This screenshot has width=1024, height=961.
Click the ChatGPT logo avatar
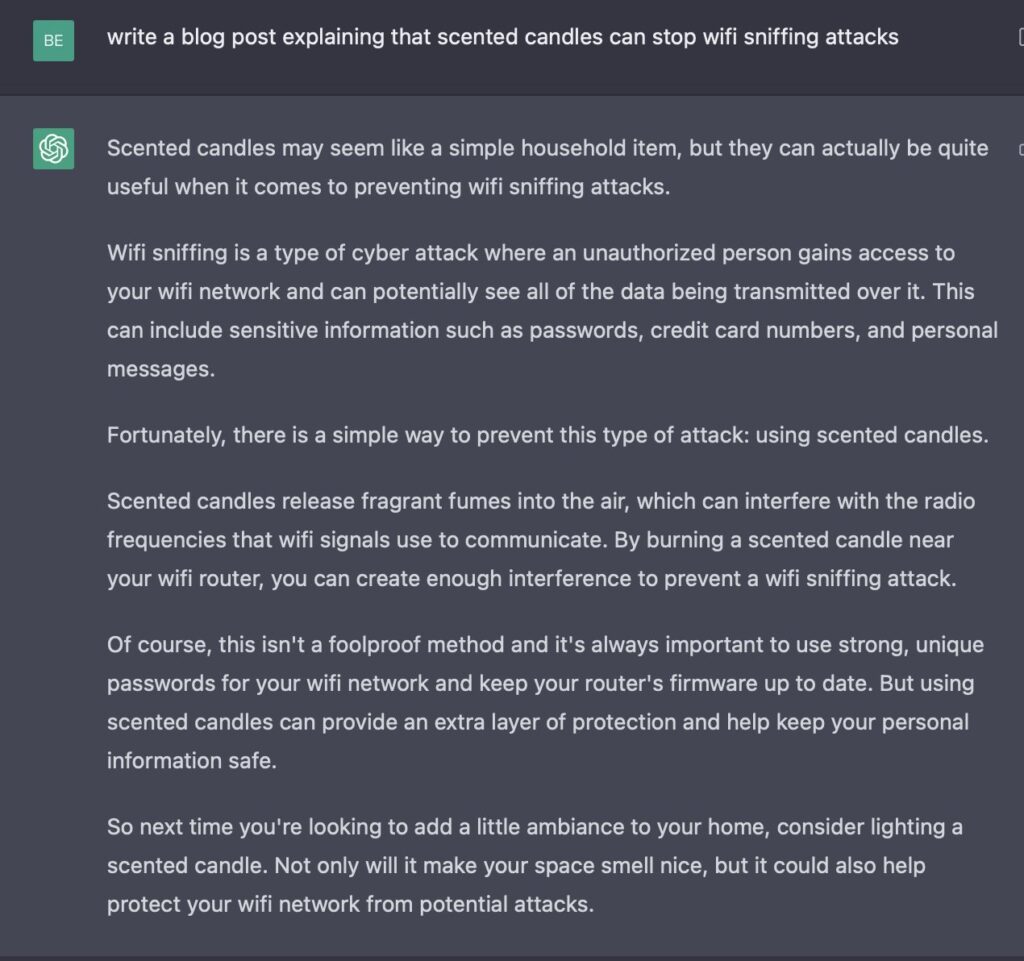point(54,149)
